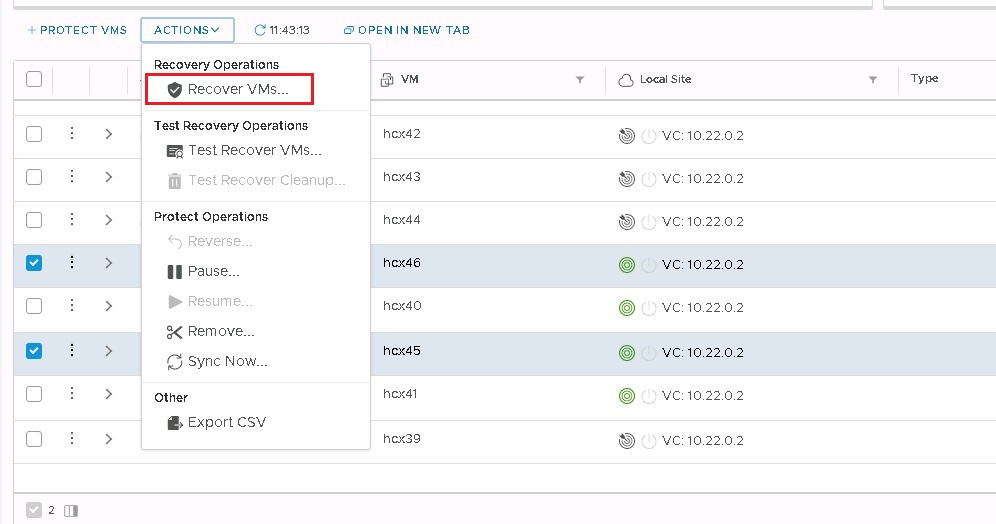Screen dimensions: 996x524
Task: Click the replication status icon for hcx43
Action: 626,179
